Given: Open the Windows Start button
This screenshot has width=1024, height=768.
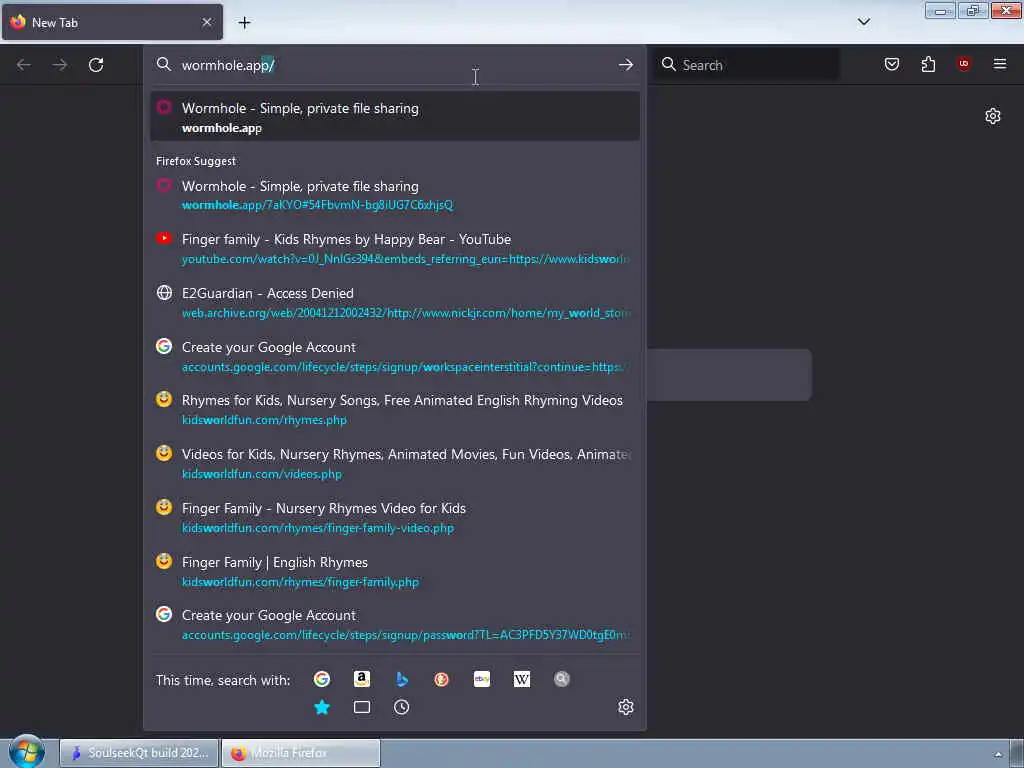Looking at the screenshot, I should pyautogui.click(x=26, y=751).
